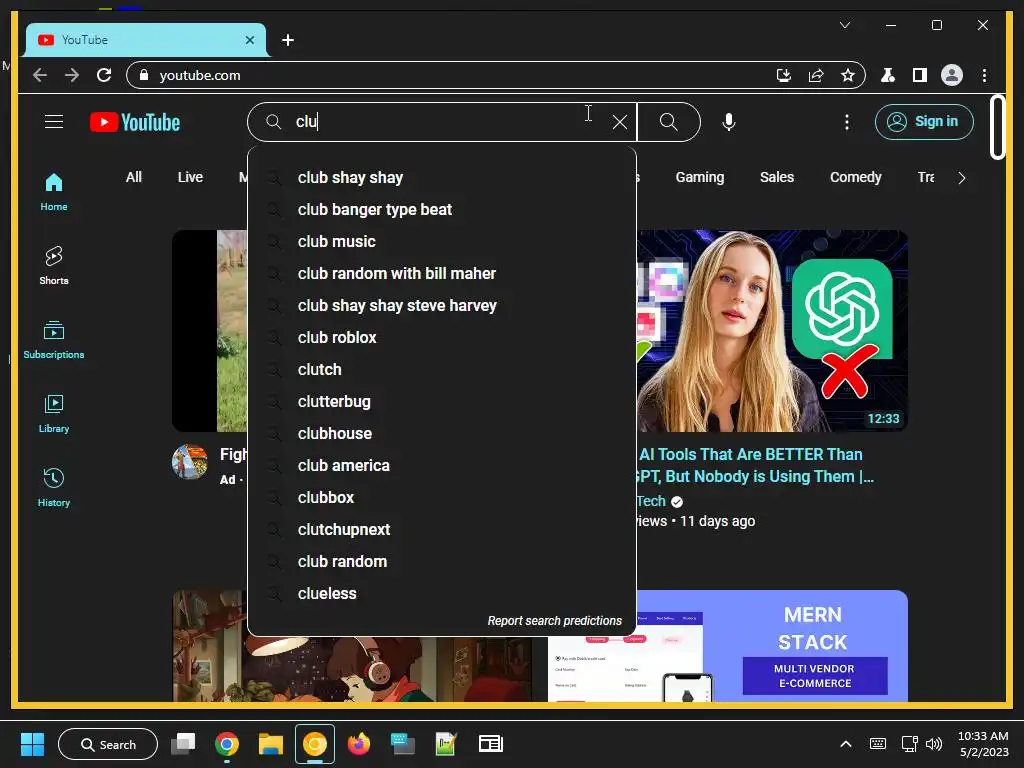Start voice search with microphone icon
Screen dimensions: 1024x768
pyautogui.click(x=729, y=122)
